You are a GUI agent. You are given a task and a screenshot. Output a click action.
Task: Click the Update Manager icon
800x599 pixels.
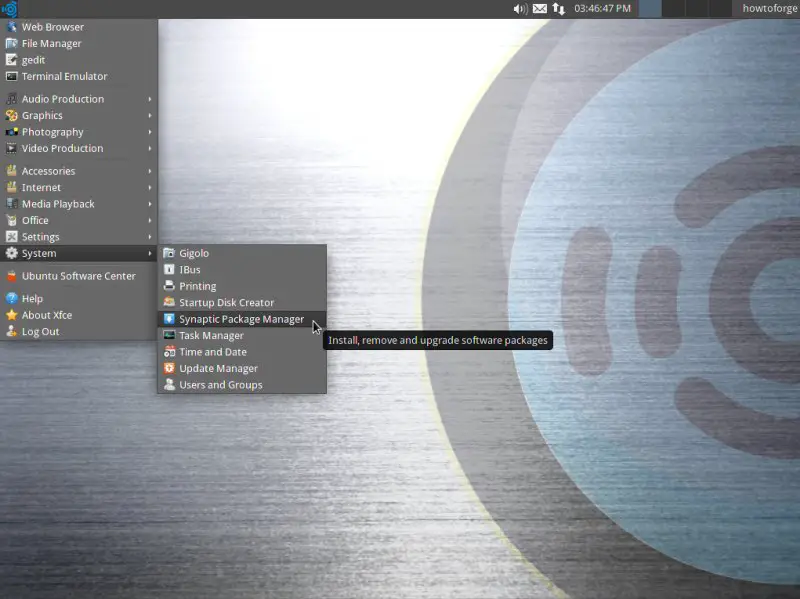[x=169, y=368]
